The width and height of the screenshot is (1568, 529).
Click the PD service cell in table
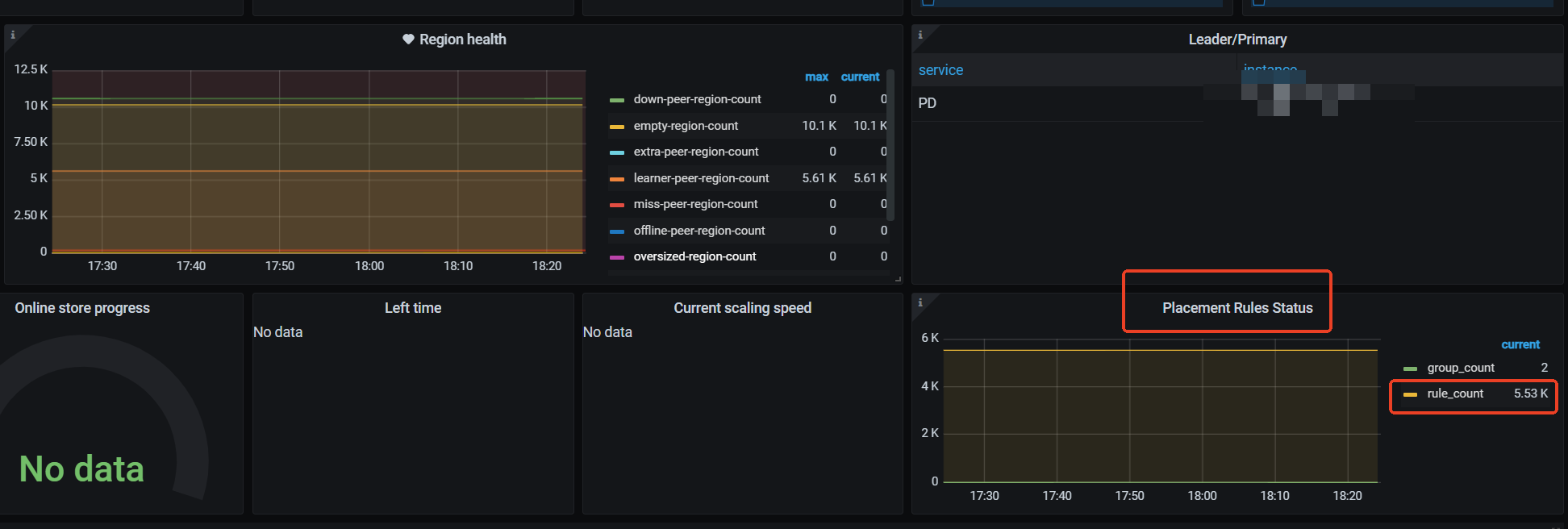[928, 103]
